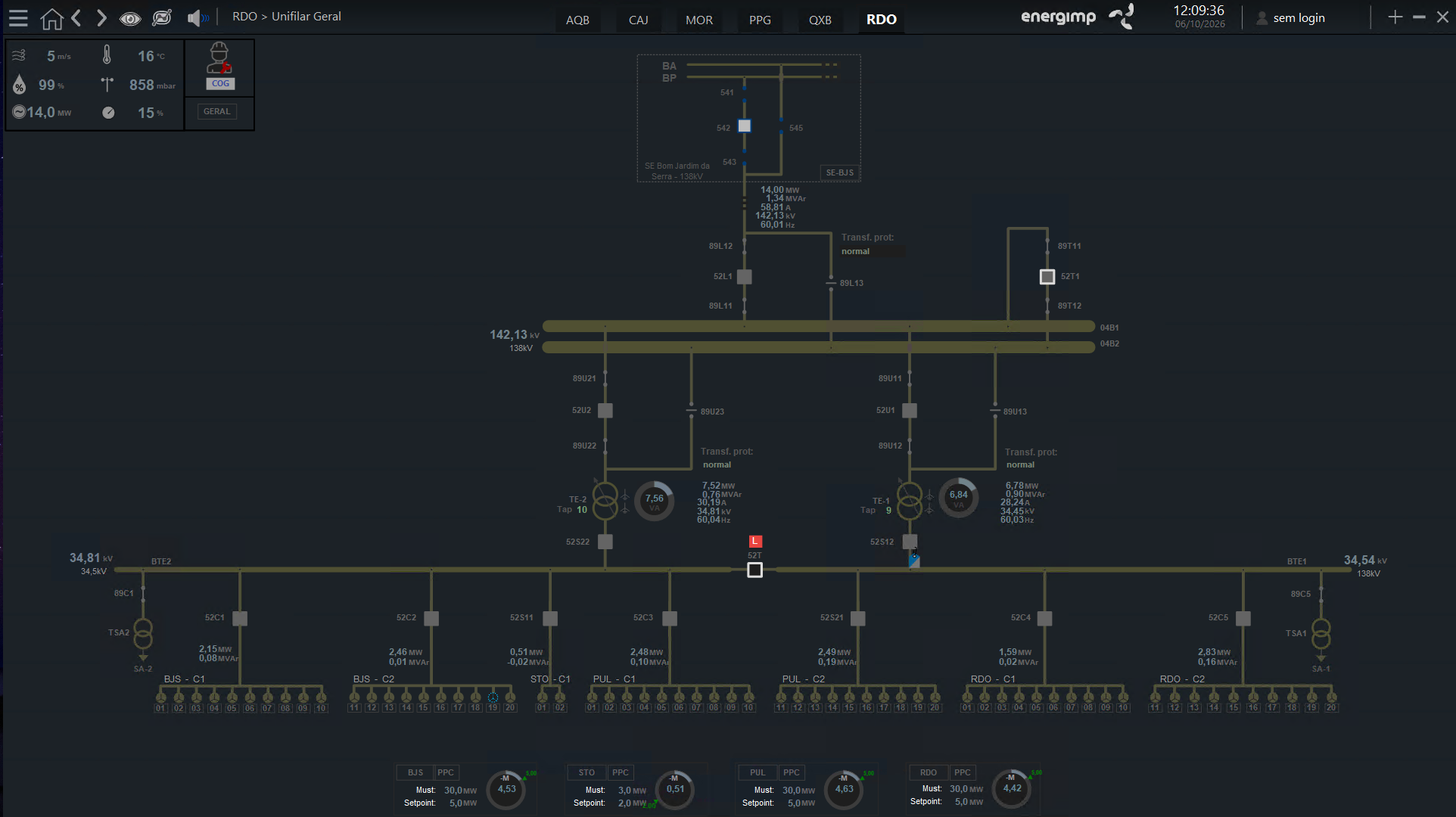
Task: Navigate forward with right chevron
Action: (x=101, y=18)
